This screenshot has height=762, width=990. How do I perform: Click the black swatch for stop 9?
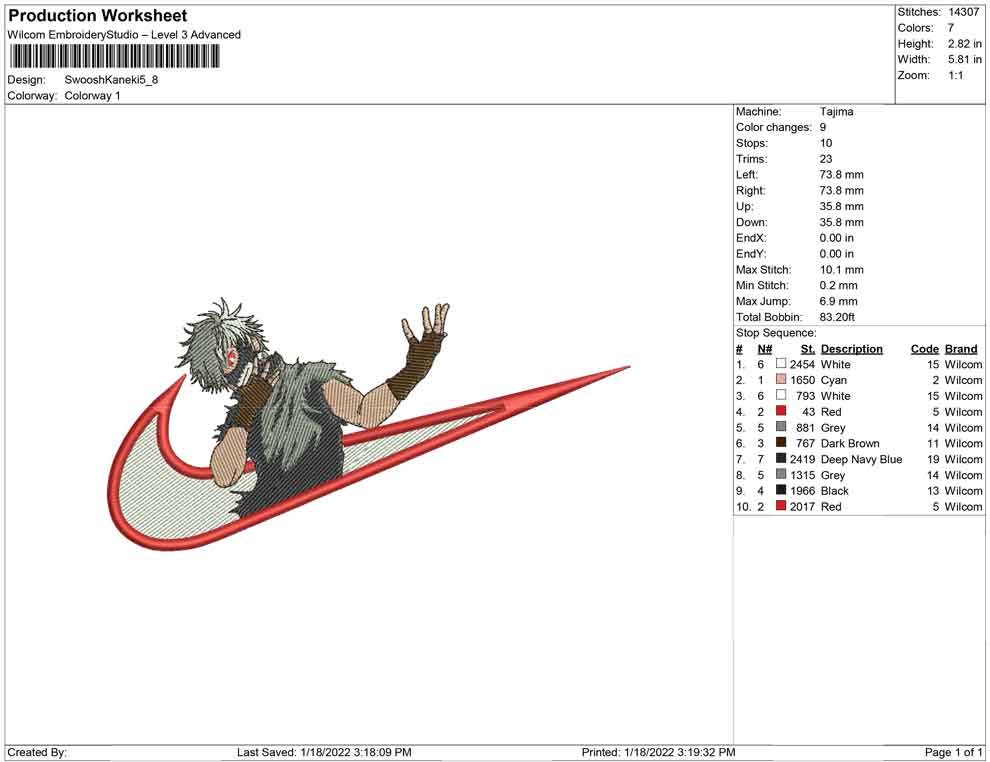click(781, 490)
